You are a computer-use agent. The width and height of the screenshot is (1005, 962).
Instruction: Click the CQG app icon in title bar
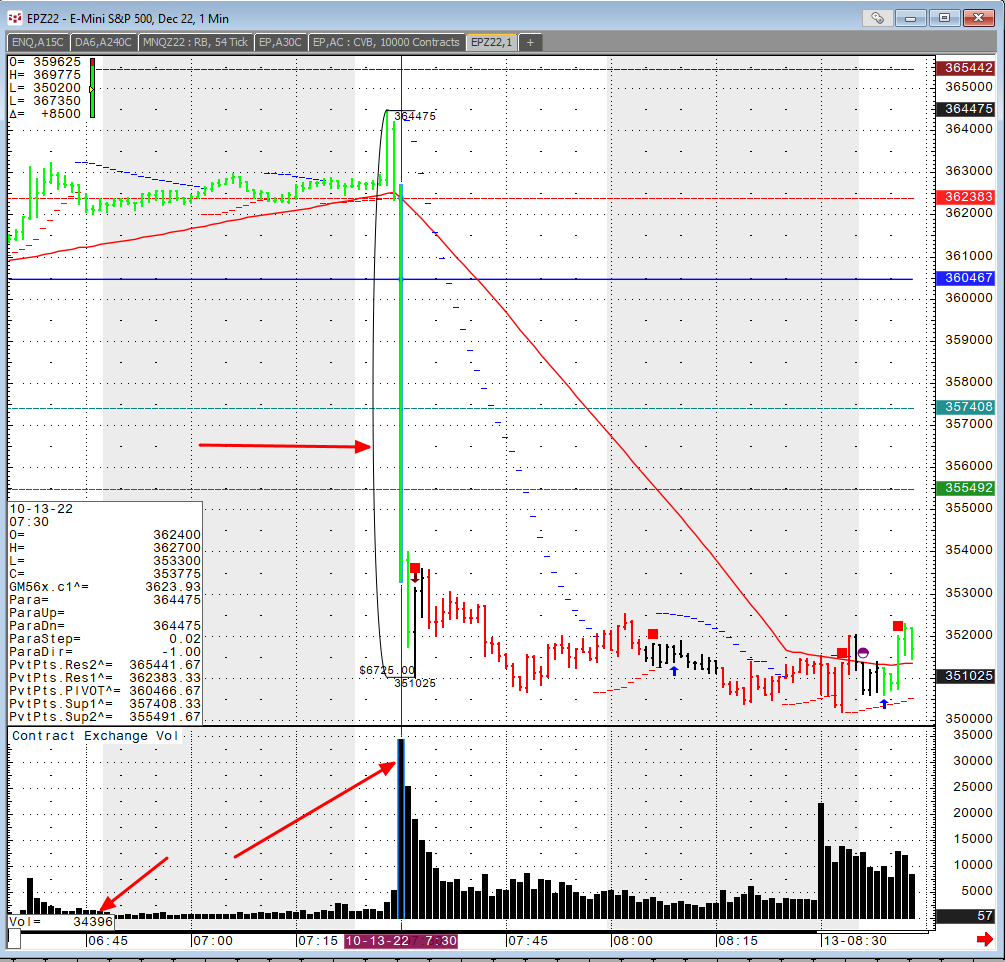tap(15, 18)
